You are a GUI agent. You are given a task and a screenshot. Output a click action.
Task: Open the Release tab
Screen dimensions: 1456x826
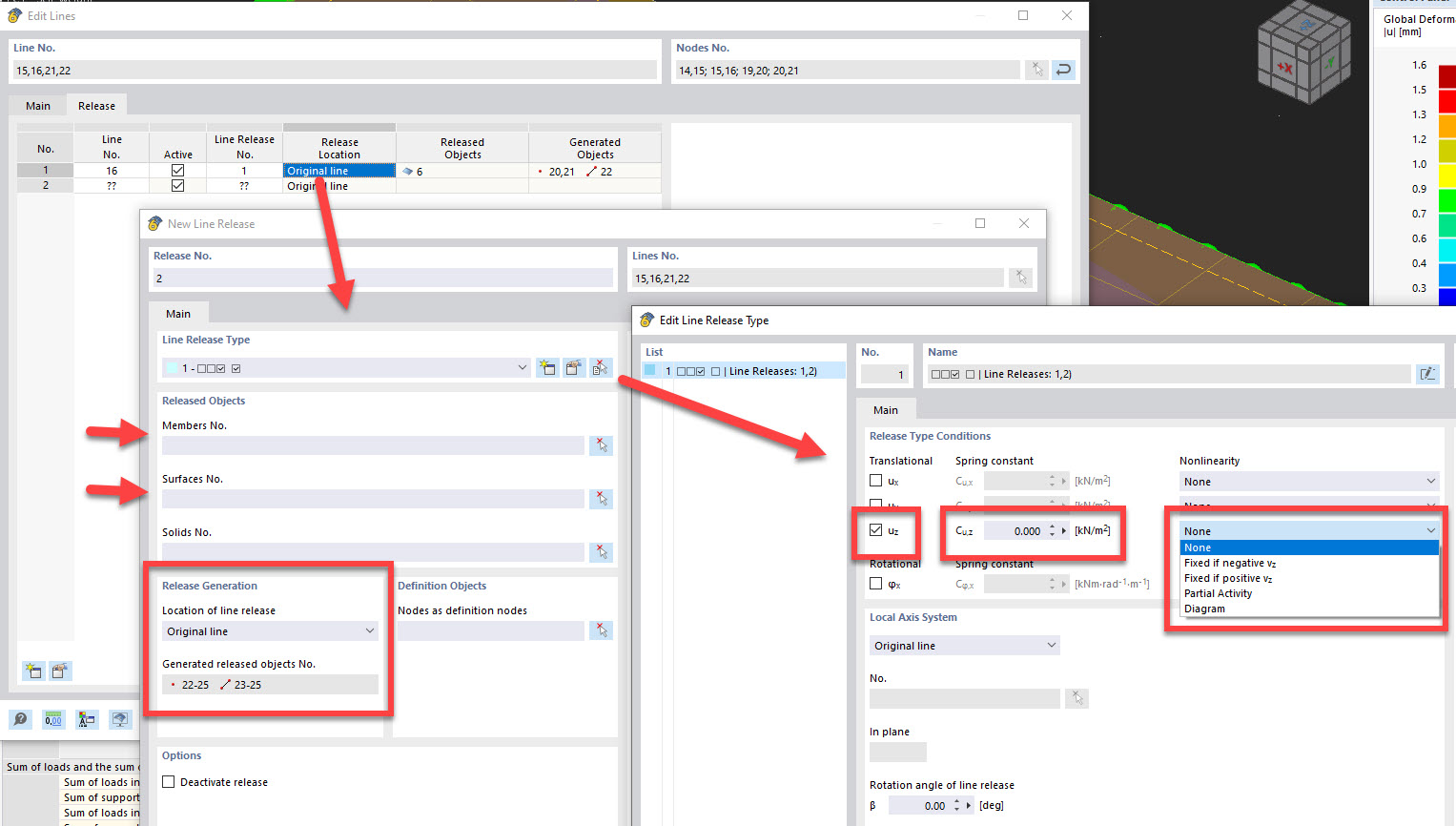[x=96, y=105]
